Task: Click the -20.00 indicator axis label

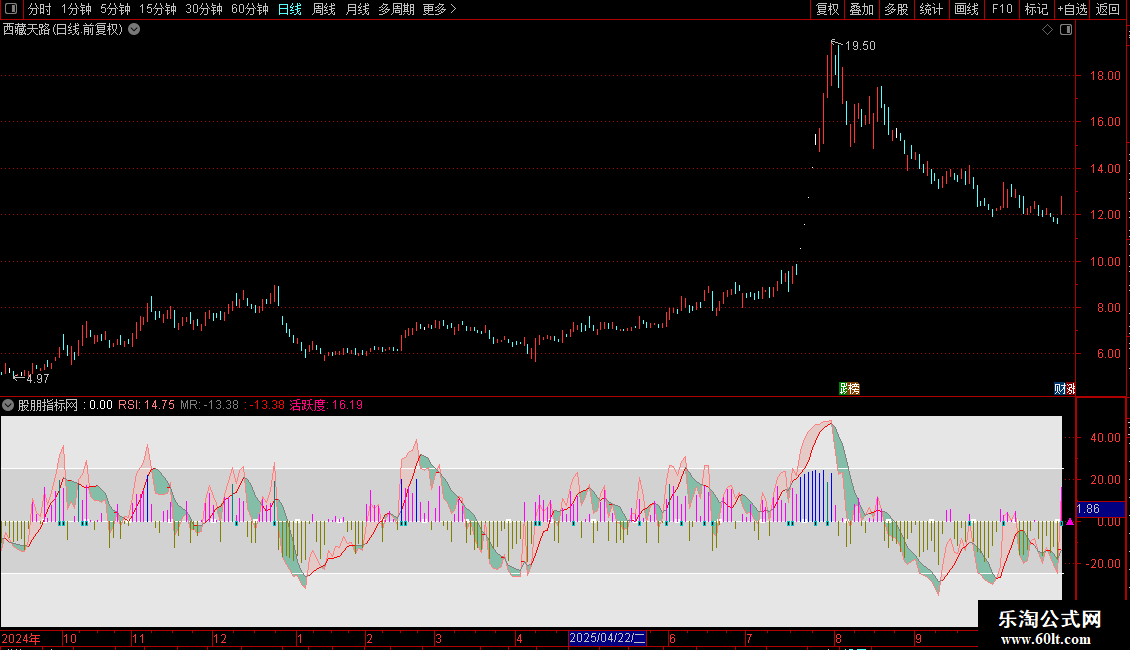Action: (x=1103, y=564)
